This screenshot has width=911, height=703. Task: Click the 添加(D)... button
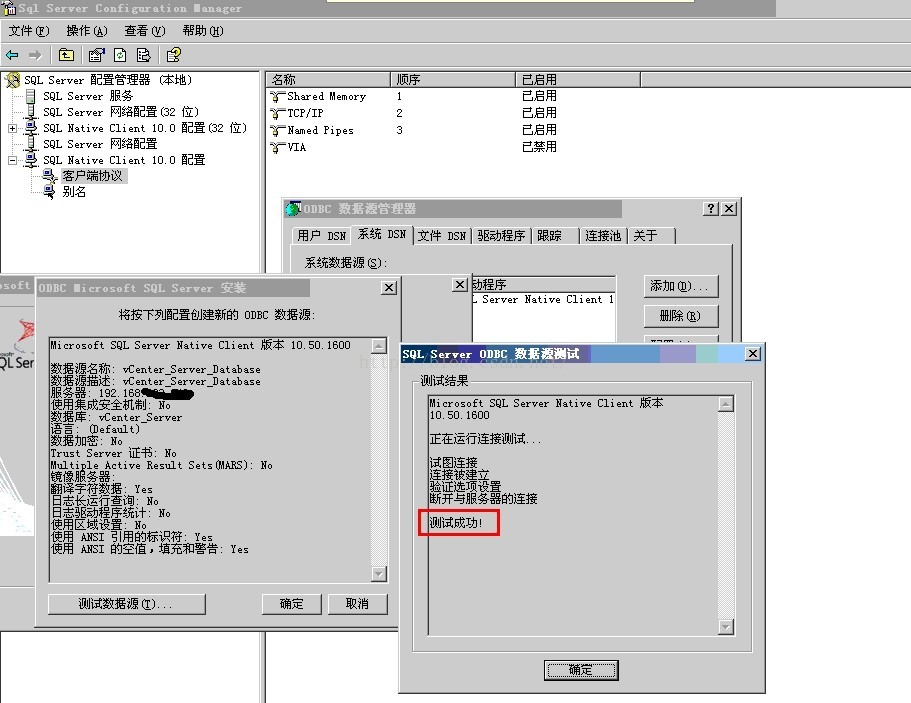pyautogui.click(x=681, y=286)
